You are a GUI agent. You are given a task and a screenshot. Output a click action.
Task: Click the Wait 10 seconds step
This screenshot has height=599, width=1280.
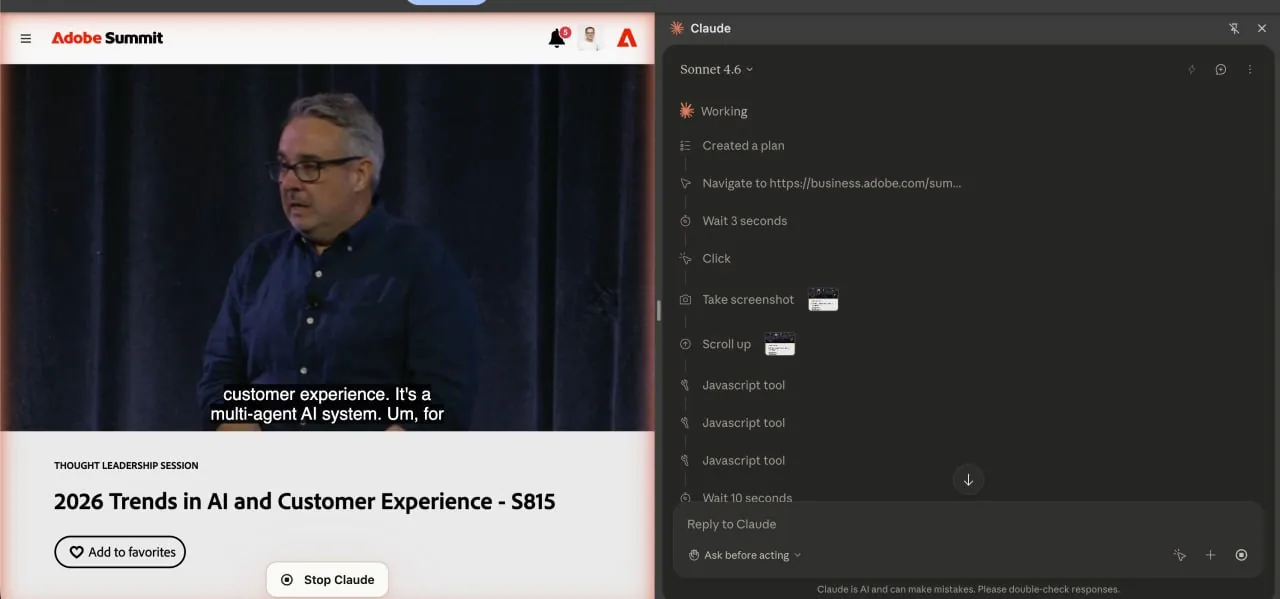click(x=747, y=497)
